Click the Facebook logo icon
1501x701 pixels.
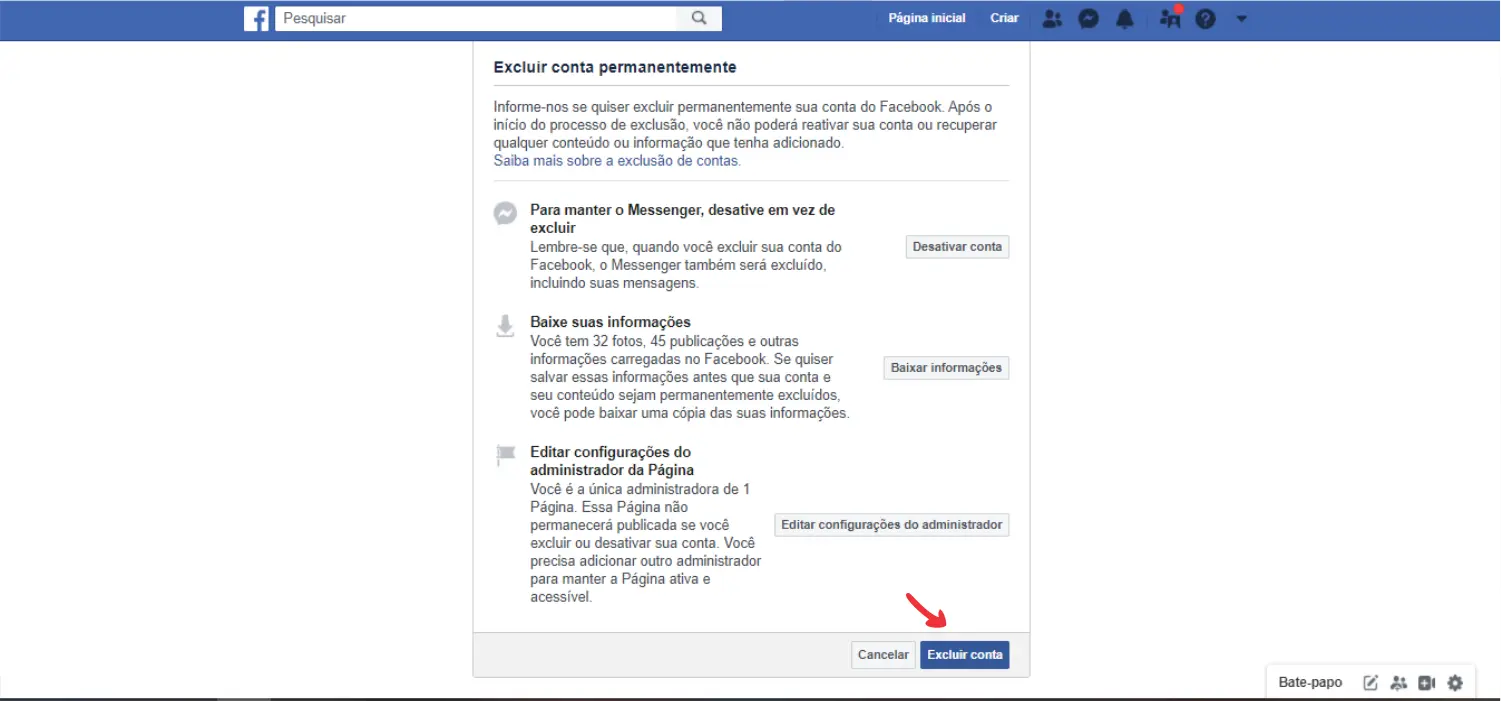(256, 18)
